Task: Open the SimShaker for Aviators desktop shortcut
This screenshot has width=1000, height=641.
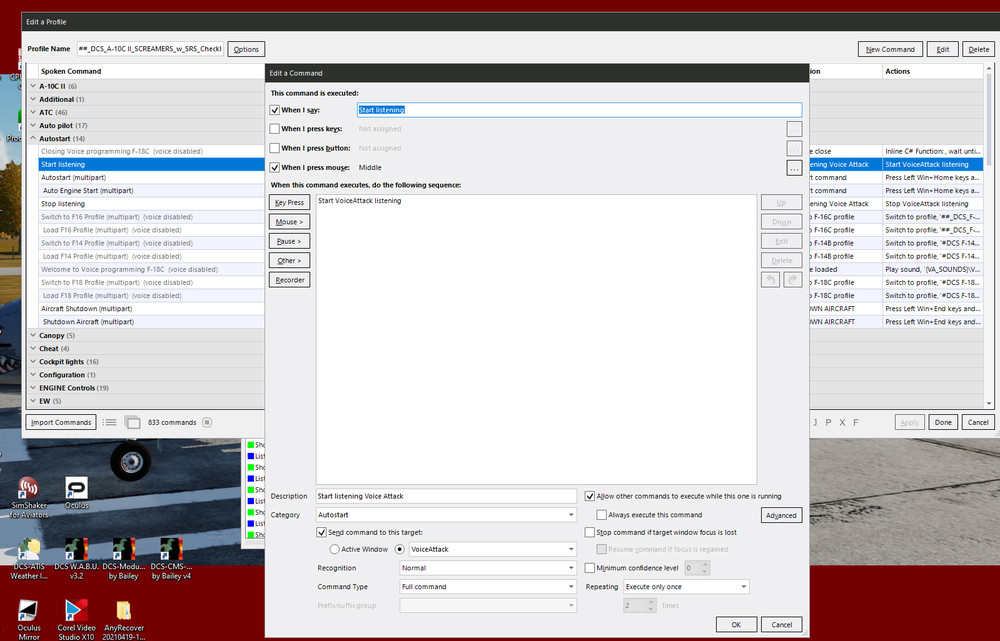Action: (x=28, y=490)
